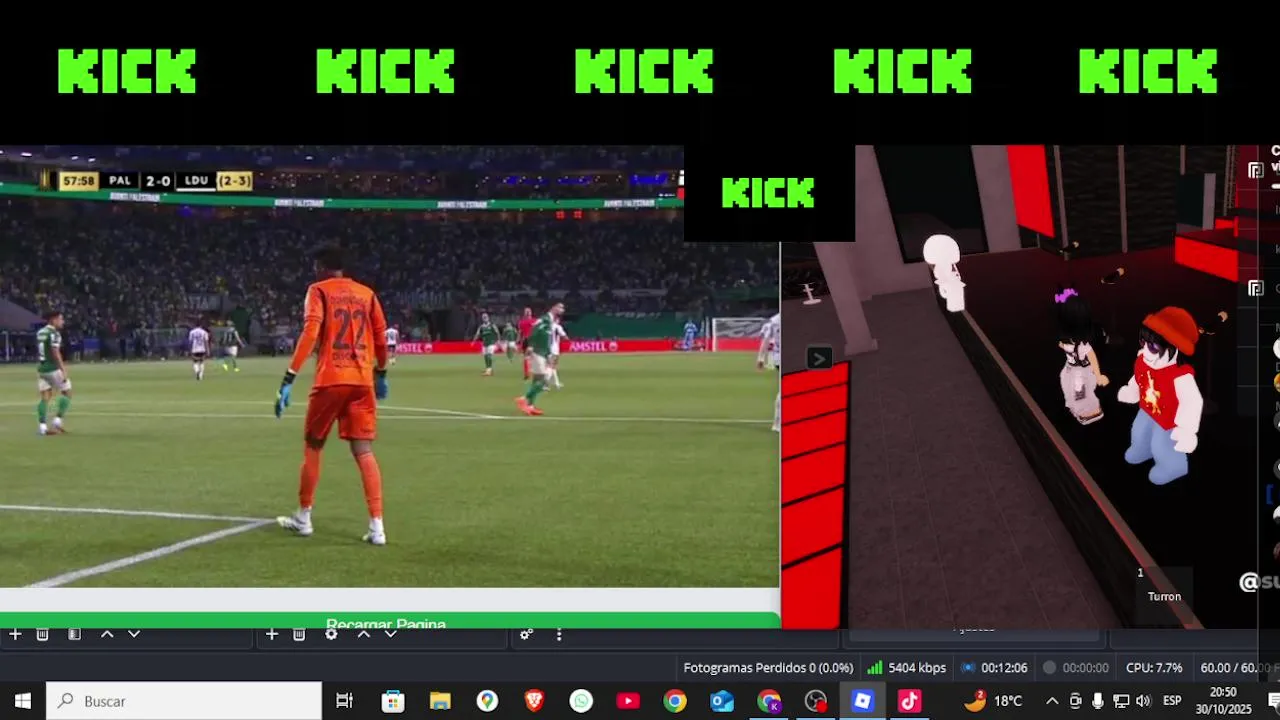This screenshot has height=720, width=1280.
Task: Open the clock showing 20:50 30/10/2025
Action: pyautogui.click(x=1223, y=701)
